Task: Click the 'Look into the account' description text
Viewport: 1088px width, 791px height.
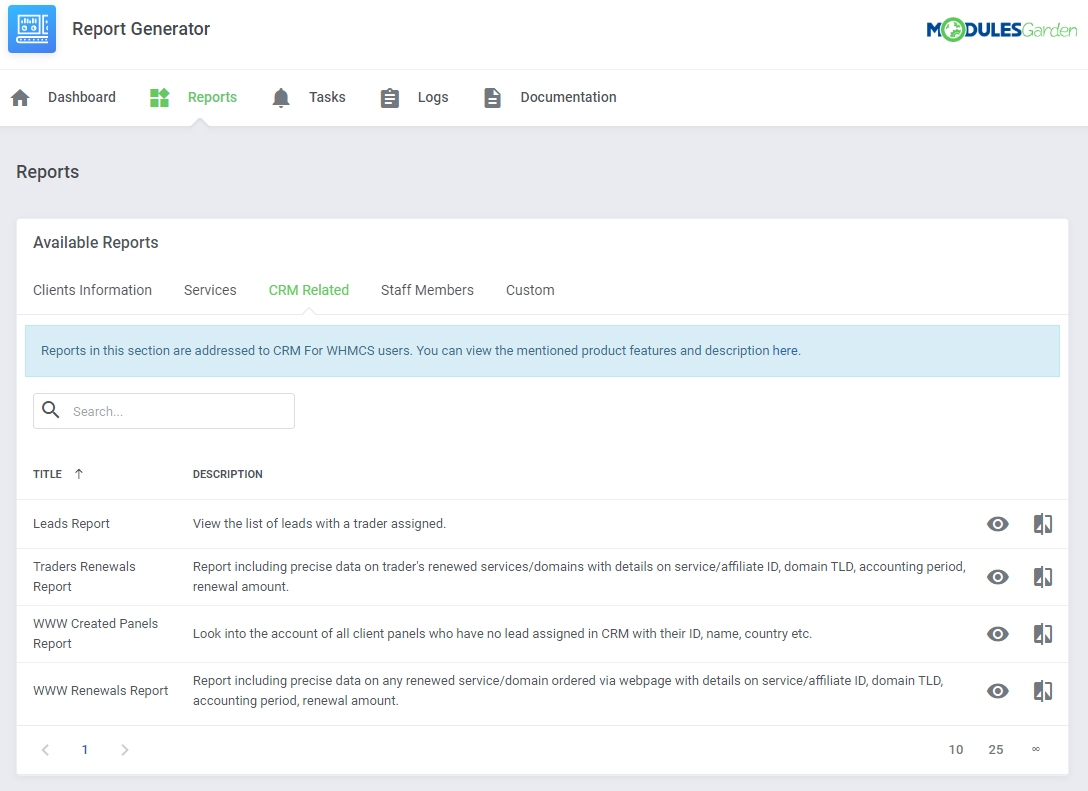Action: point(502,633)
